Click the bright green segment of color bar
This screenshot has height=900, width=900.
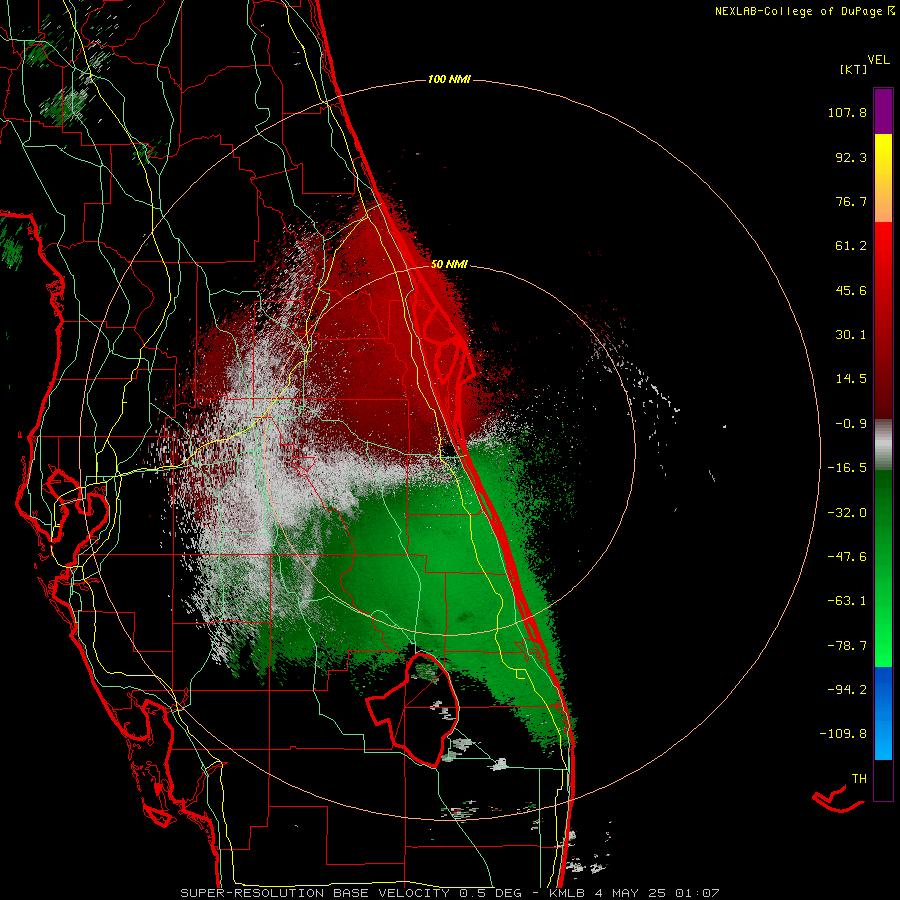pos(883,568)
